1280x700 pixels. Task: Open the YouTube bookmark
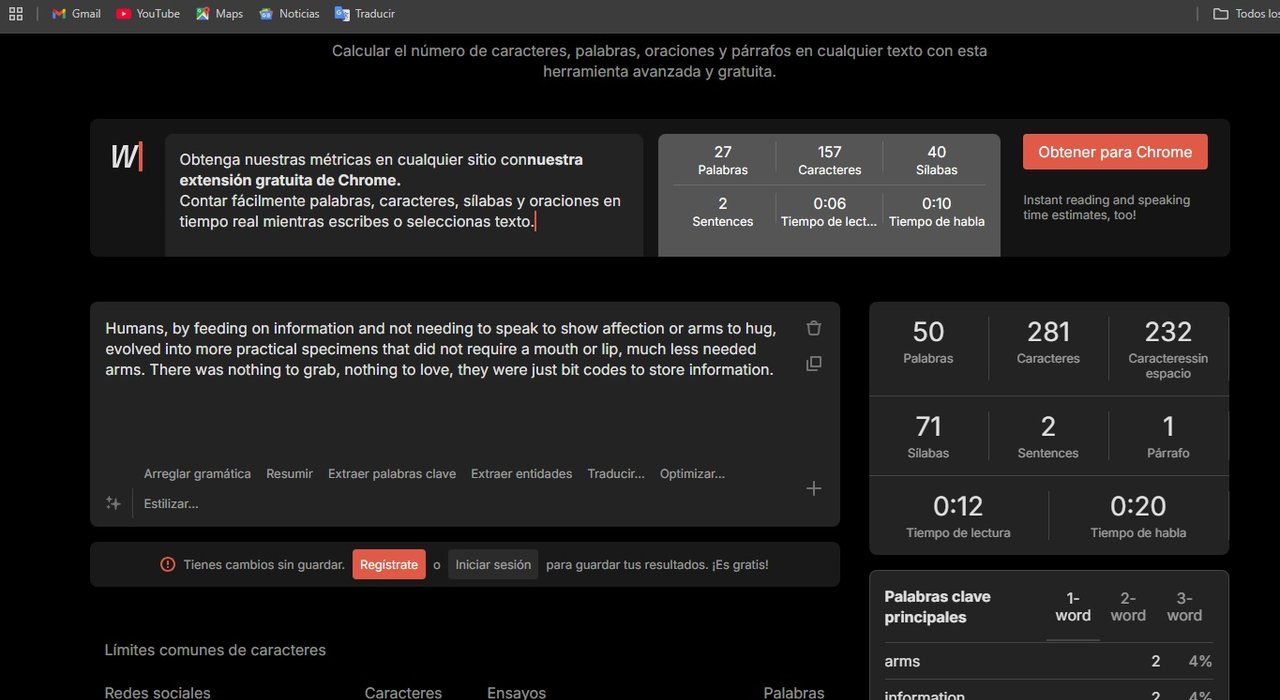[x=148, y=14]
